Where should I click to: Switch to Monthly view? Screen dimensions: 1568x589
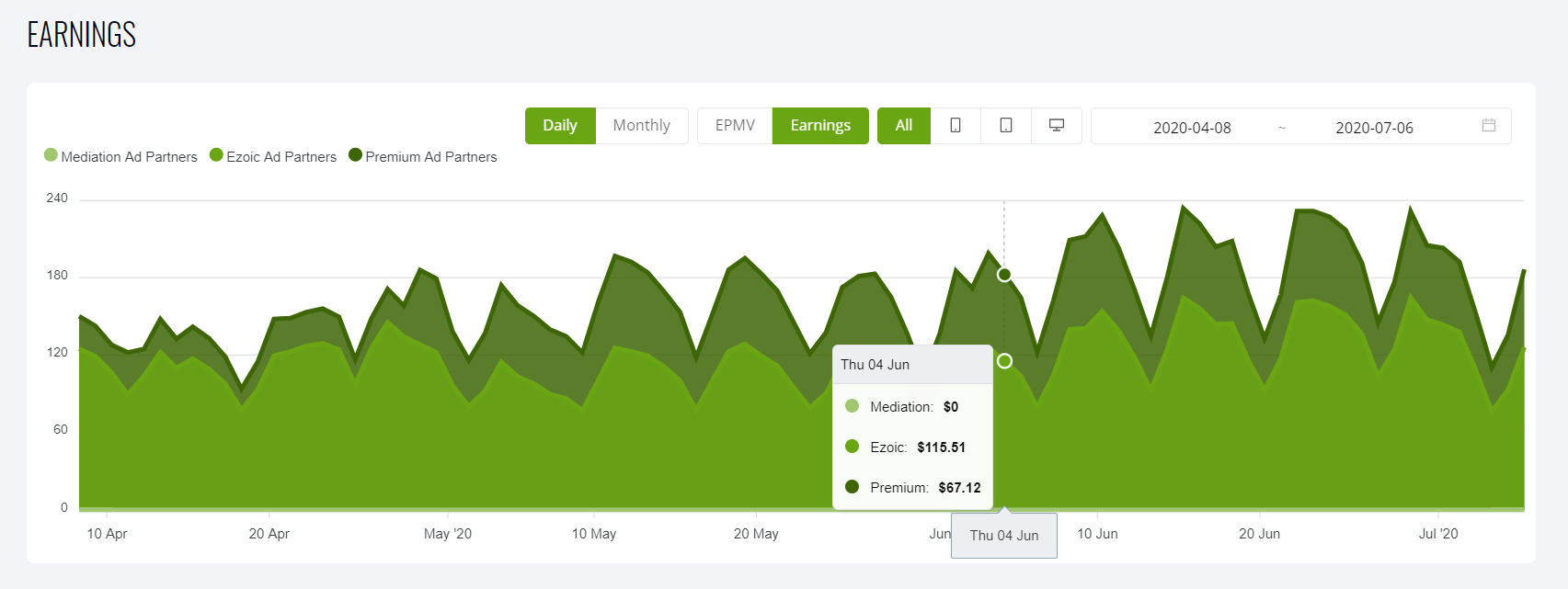tap(641, 126)
